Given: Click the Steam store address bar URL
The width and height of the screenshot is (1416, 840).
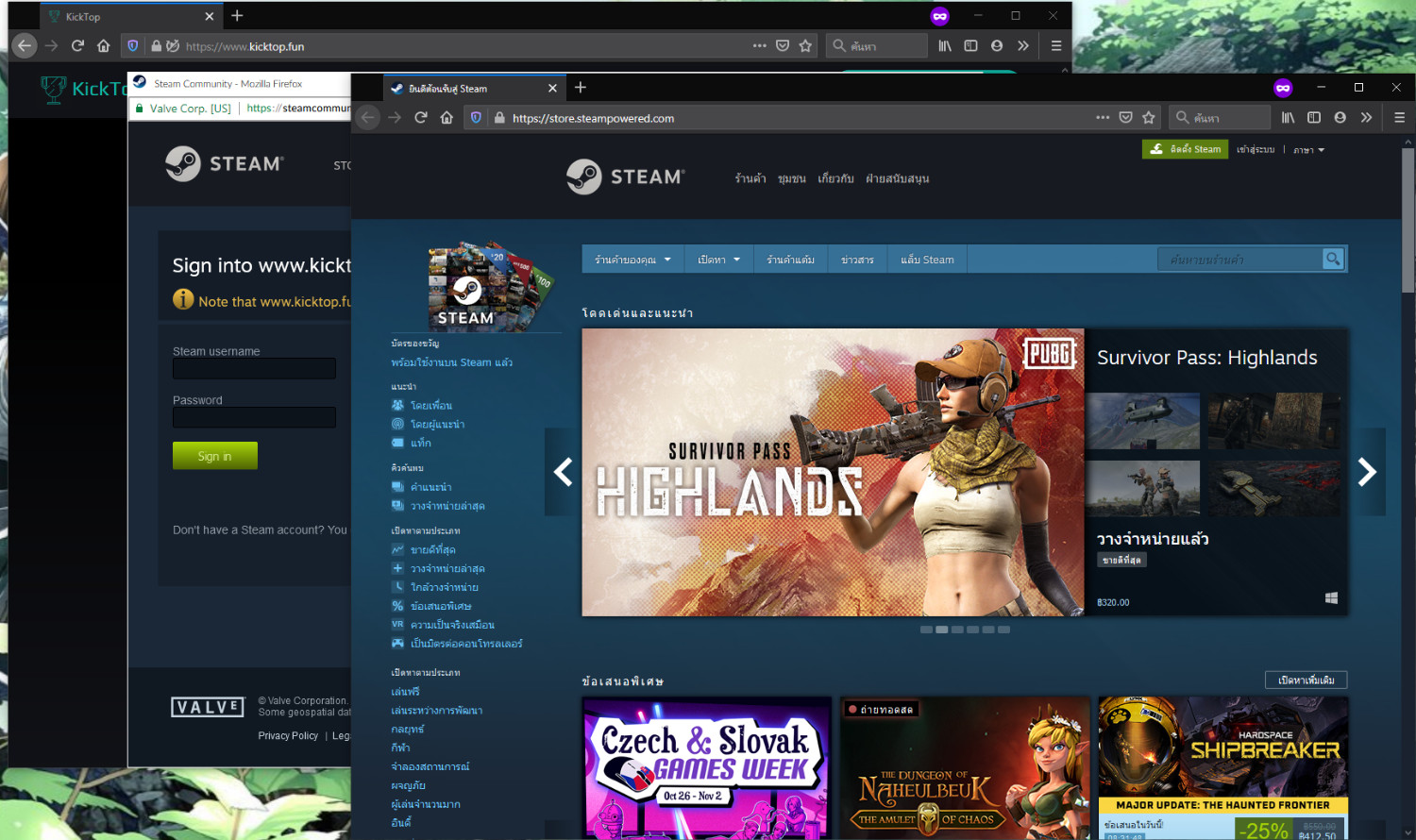Looking at the screenshot, I should tap(593, 118).
